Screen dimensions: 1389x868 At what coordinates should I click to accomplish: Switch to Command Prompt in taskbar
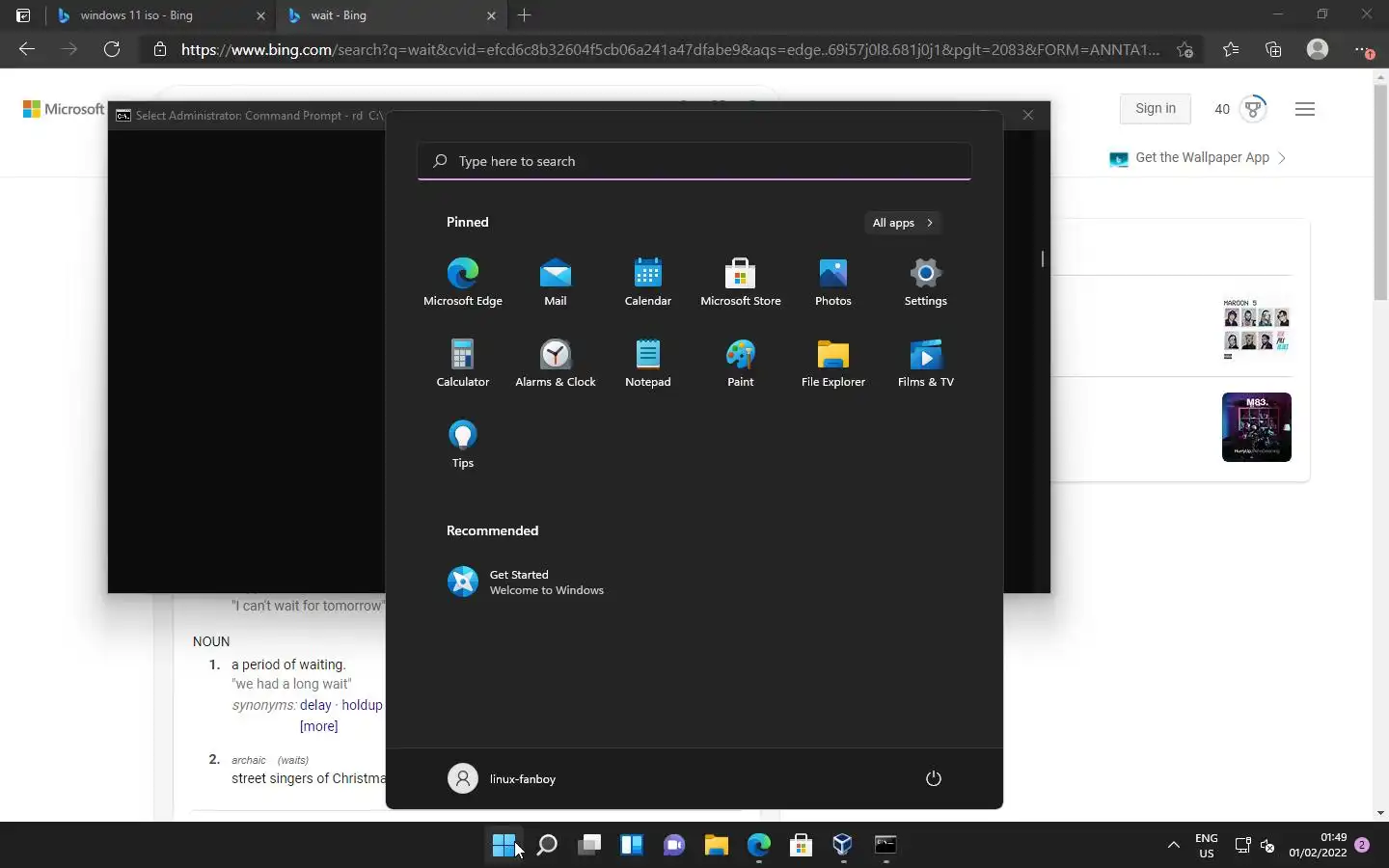coord(885,846)
